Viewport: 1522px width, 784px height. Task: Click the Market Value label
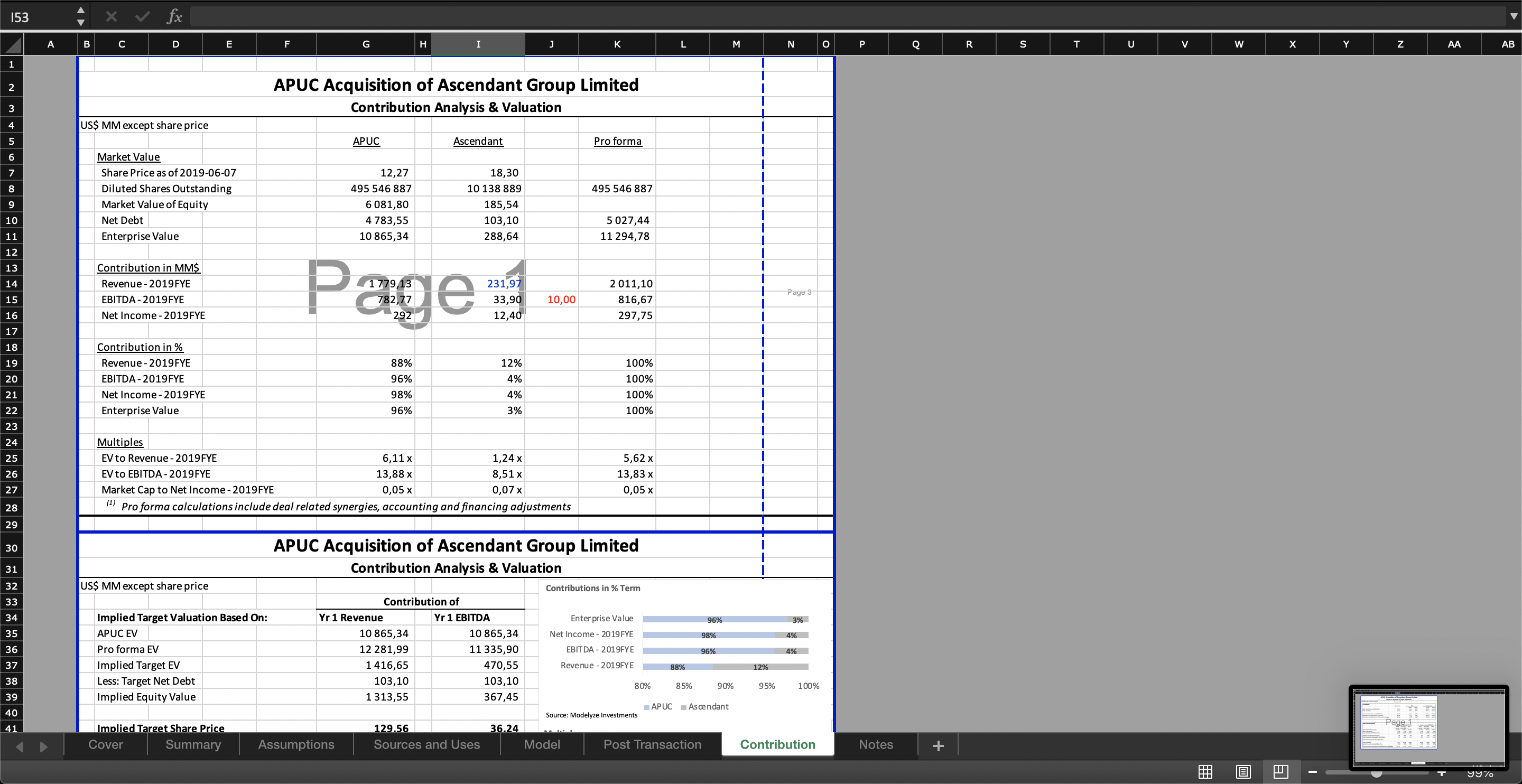(128, 156)
